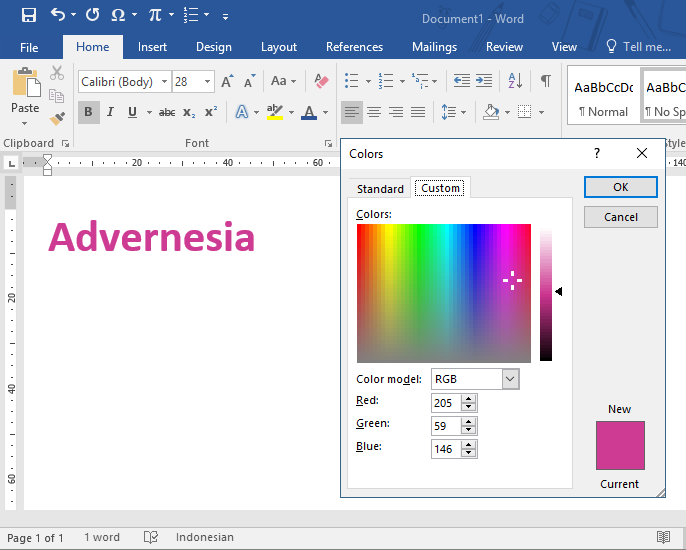The width and height of the screenshot is (686, 550).
Task: Apply a bulleted list
Action: [352, 81]
